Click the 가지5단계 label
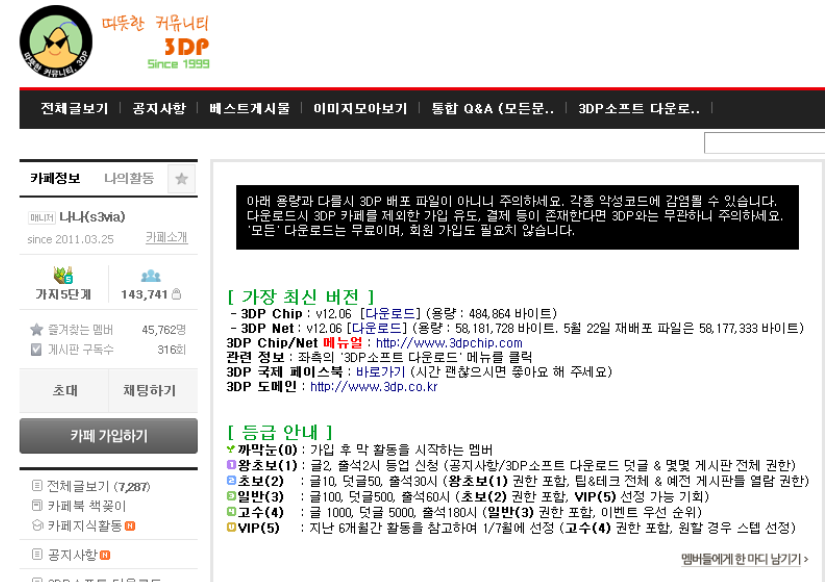The height and width of the screenshot is (582, 825). (63, 294)
